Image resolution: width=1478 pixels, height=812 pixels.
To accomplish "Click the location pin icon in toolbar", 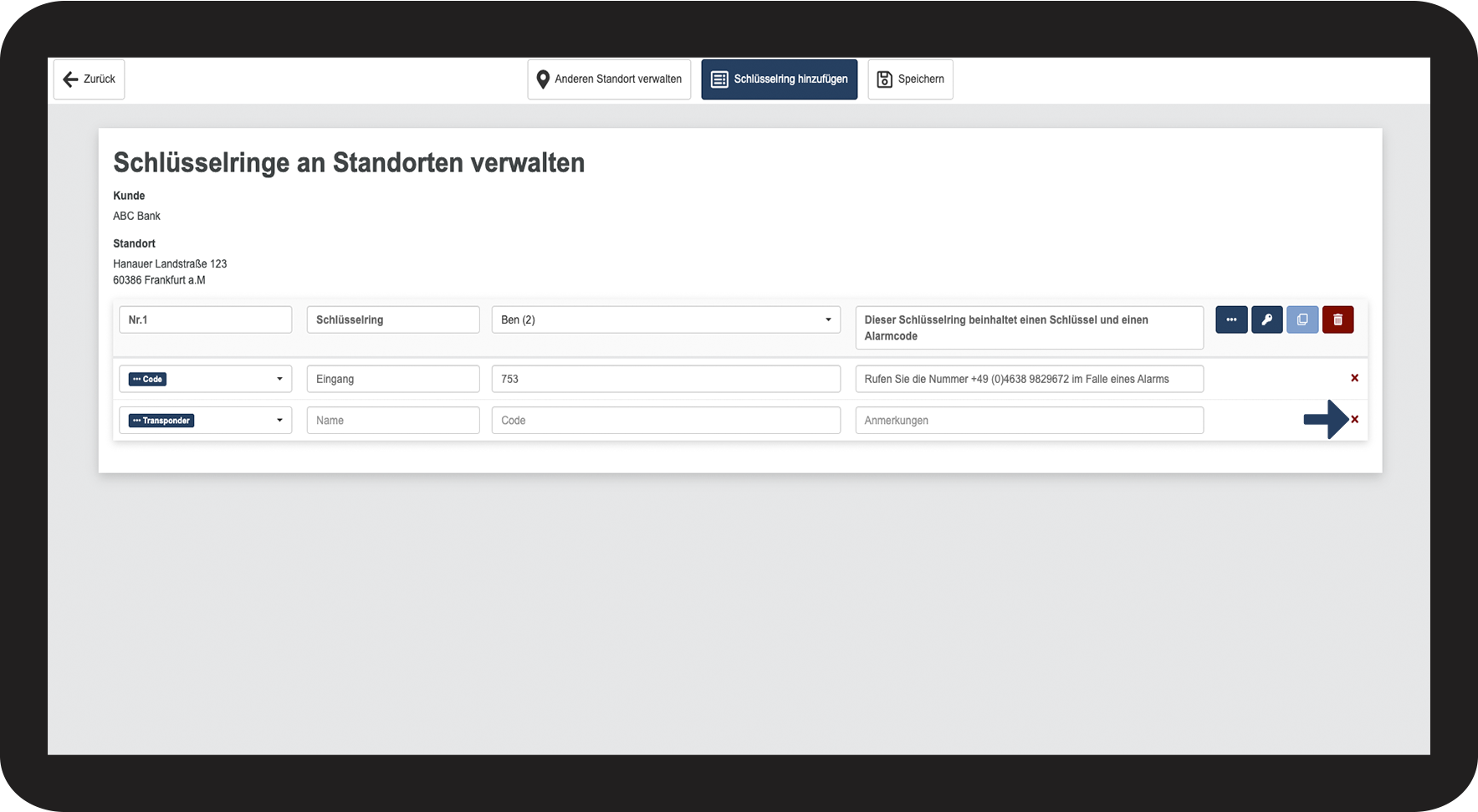I will pos(543,79).
